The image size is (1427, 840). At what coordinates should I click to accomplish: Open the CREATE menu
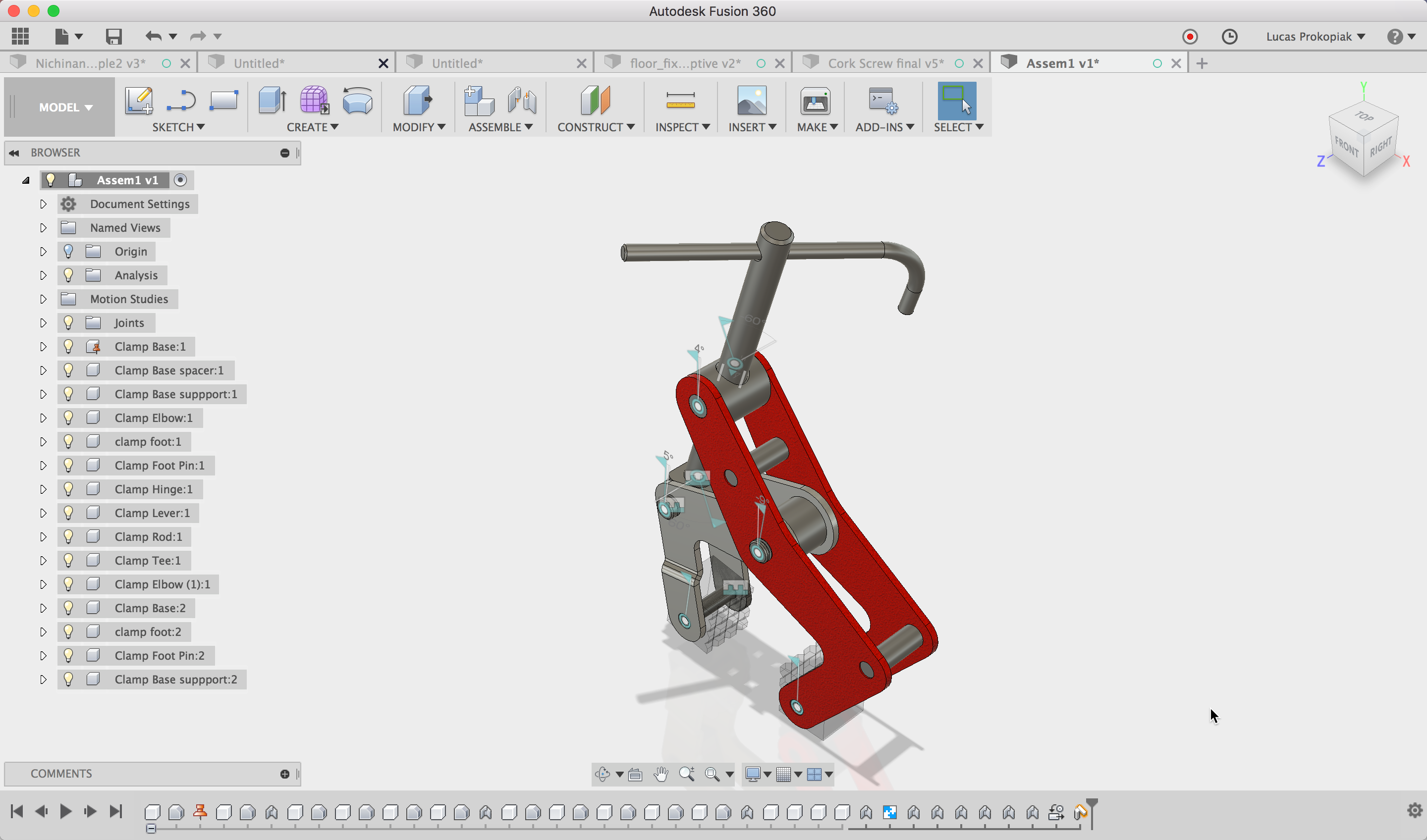click(x=313, y=127)
